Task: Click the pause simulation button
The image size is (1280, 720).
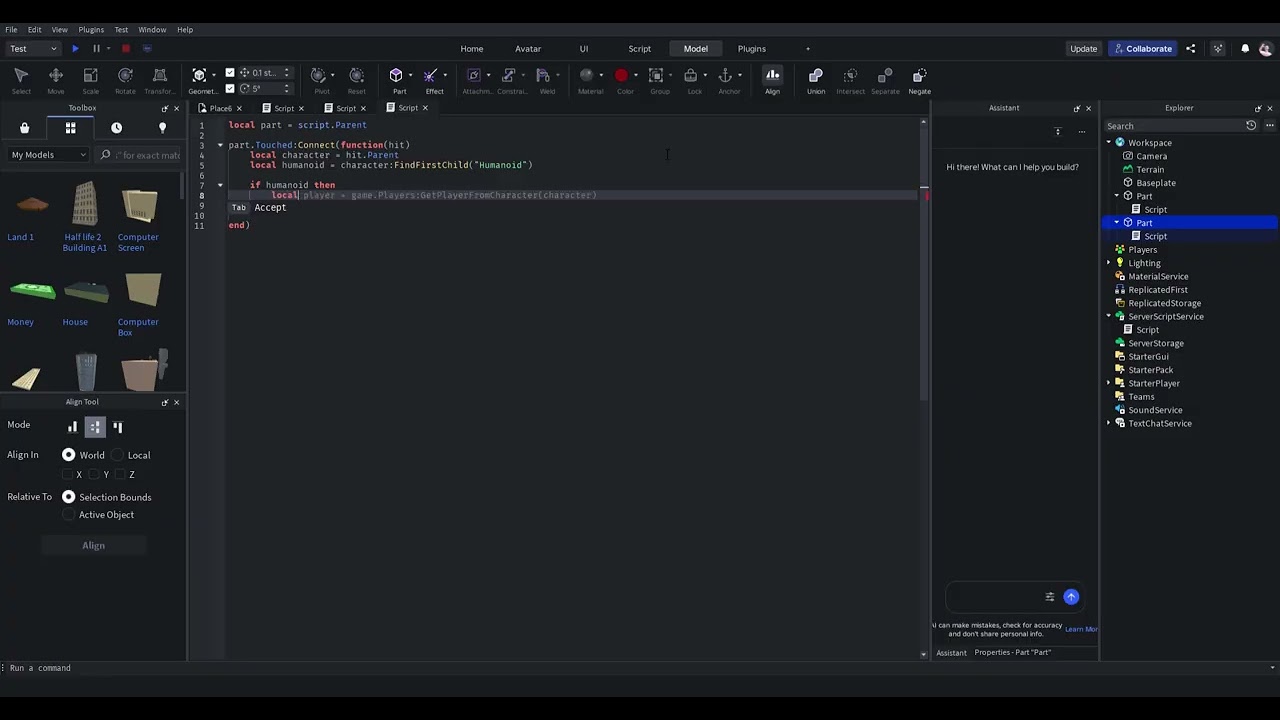Action: (96, 48)
